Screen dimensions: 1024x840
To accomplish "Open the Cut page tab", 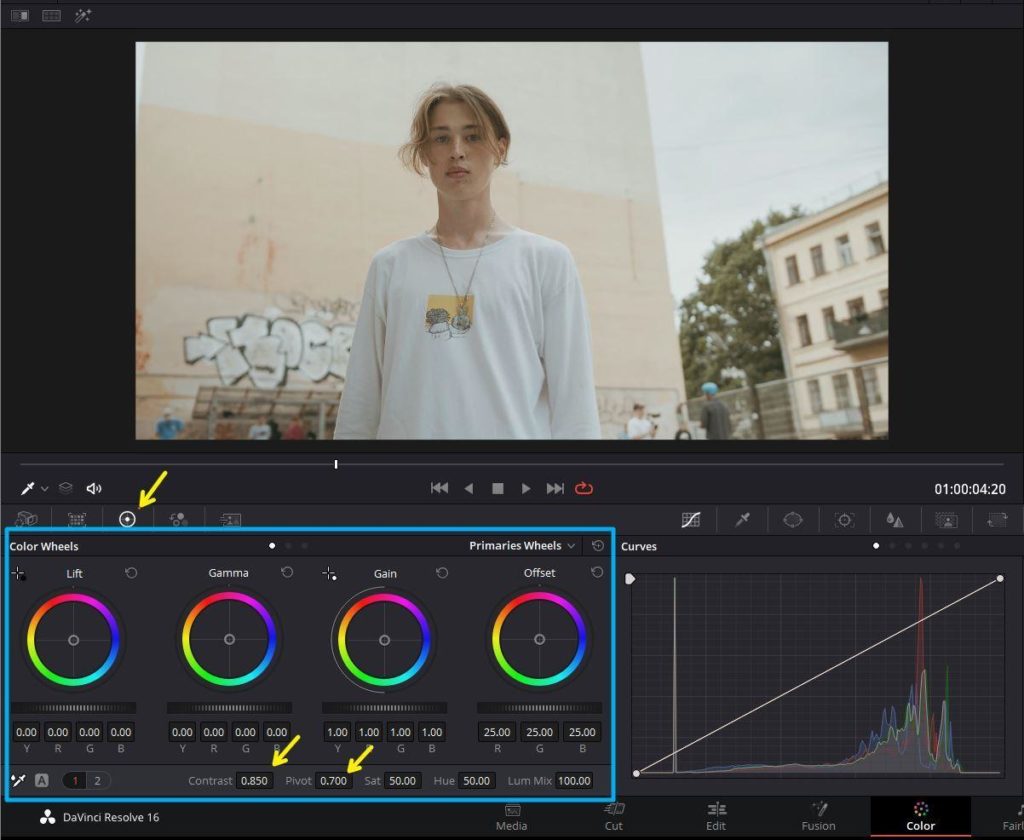I will [614, 817].
